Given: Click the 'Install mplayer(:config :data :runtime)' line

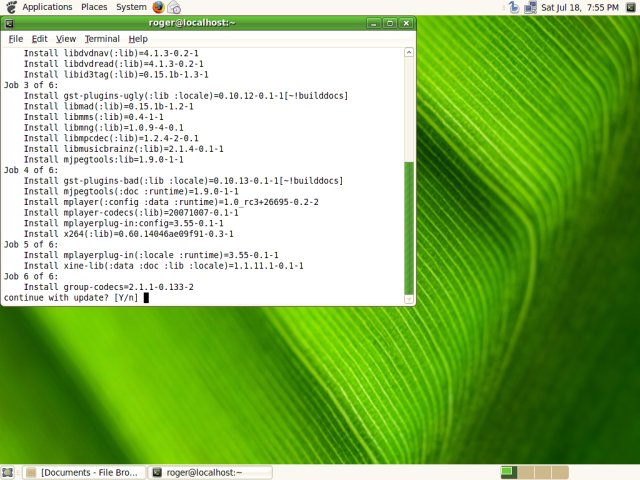Looking at the screenshot, I should (x=171, y=202).
